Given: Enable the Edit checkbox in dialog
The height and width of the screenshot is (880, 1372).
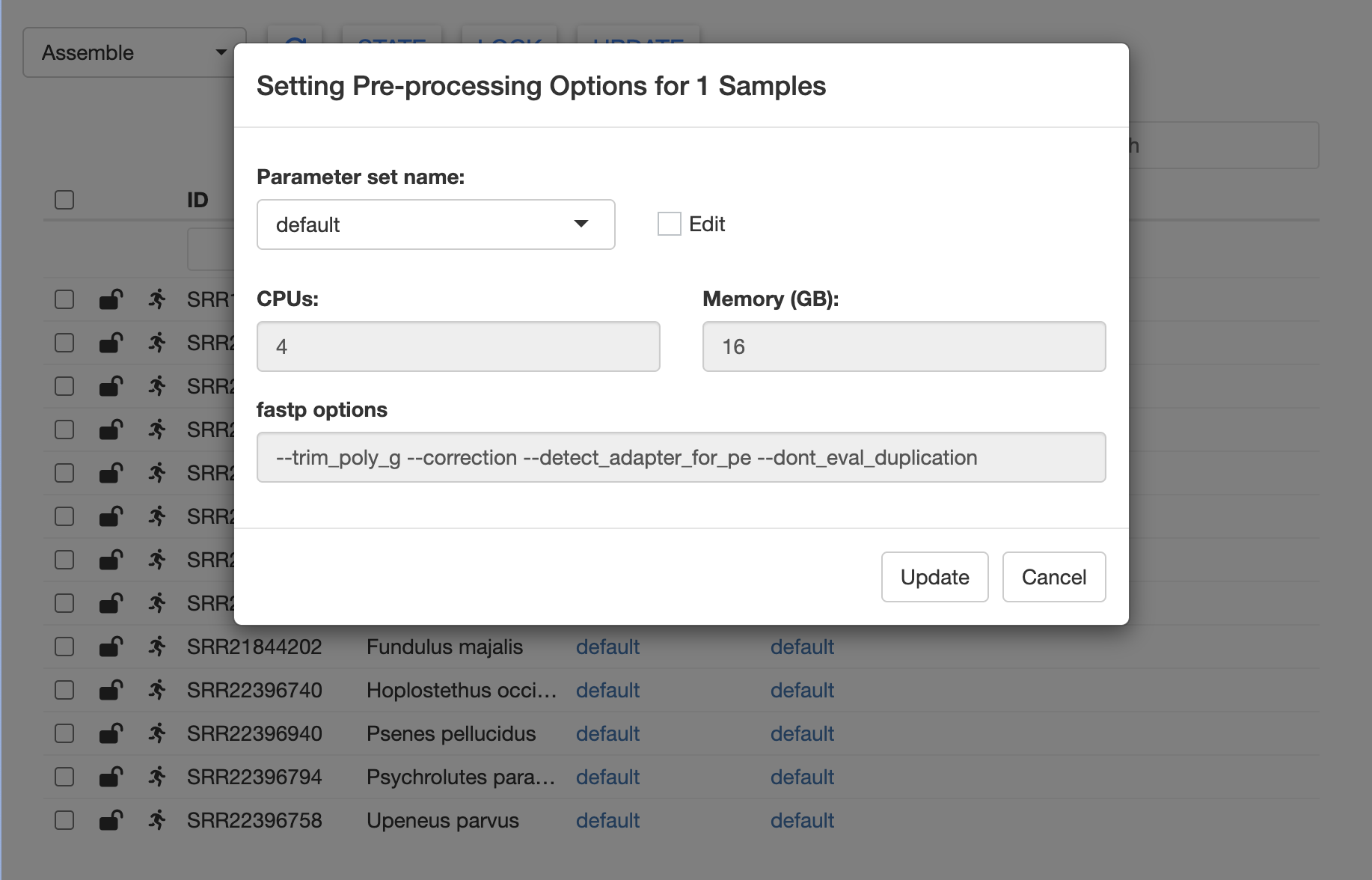Looking at the screenshot, I should (x=669, y=224).
